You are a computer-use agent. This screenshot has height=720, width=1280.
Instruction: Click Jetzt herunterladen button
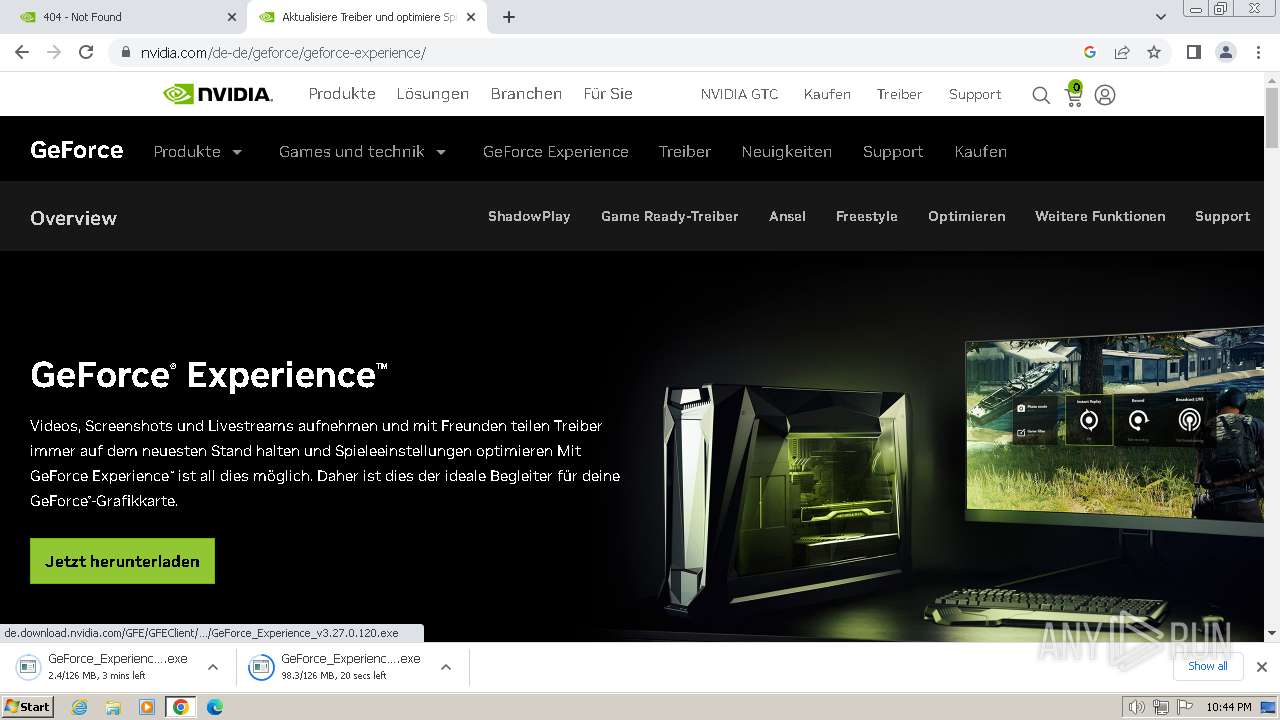[x=122, y=561]
